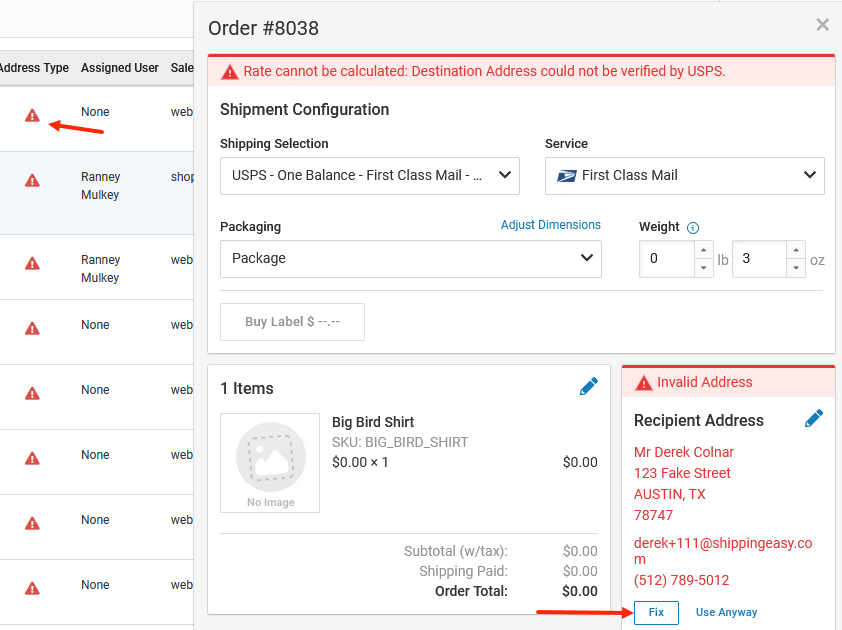Click the rate error alert triangle icon
Image resolution: width=842 pixels, height=630 pixels.
(x=230, y=71)
